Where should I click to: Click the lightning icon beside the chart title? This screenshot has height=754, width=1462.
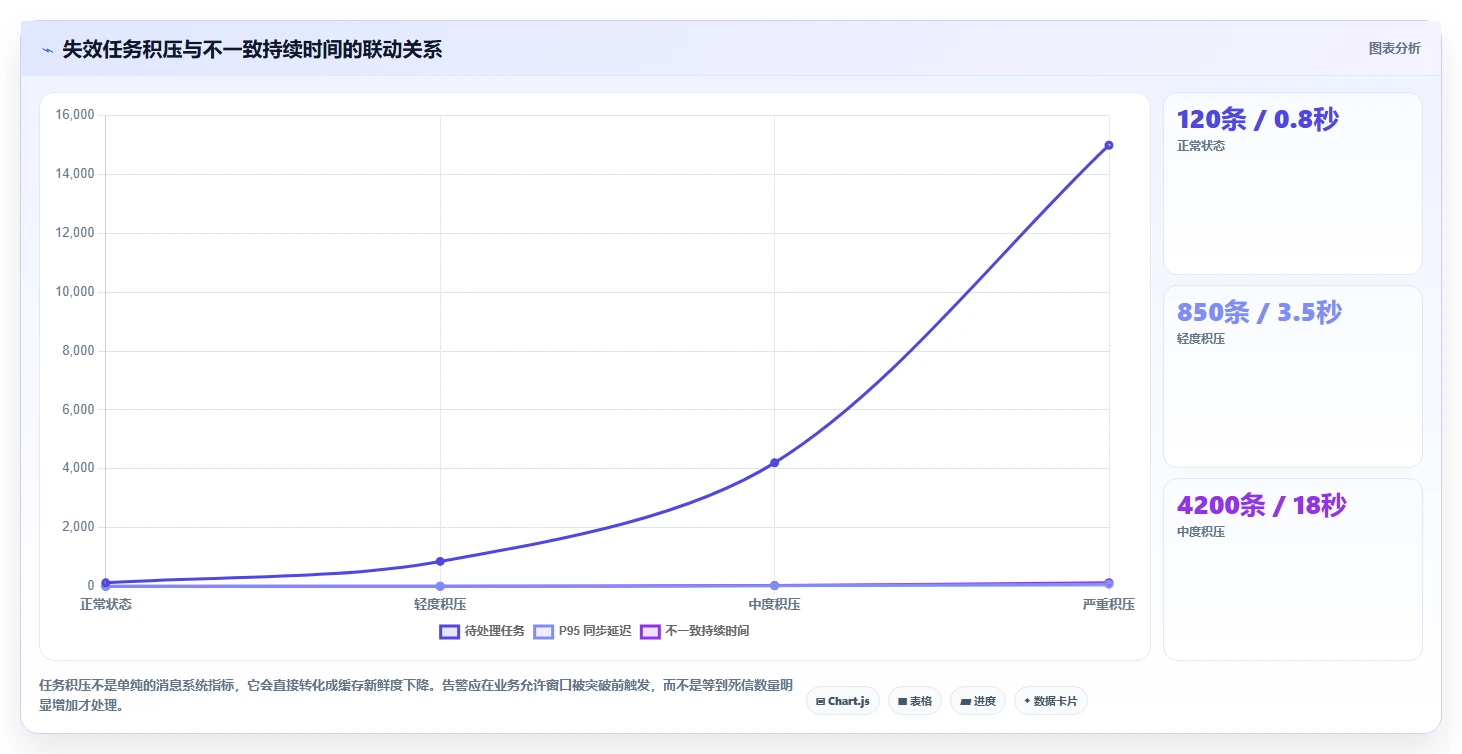point(47,50)
